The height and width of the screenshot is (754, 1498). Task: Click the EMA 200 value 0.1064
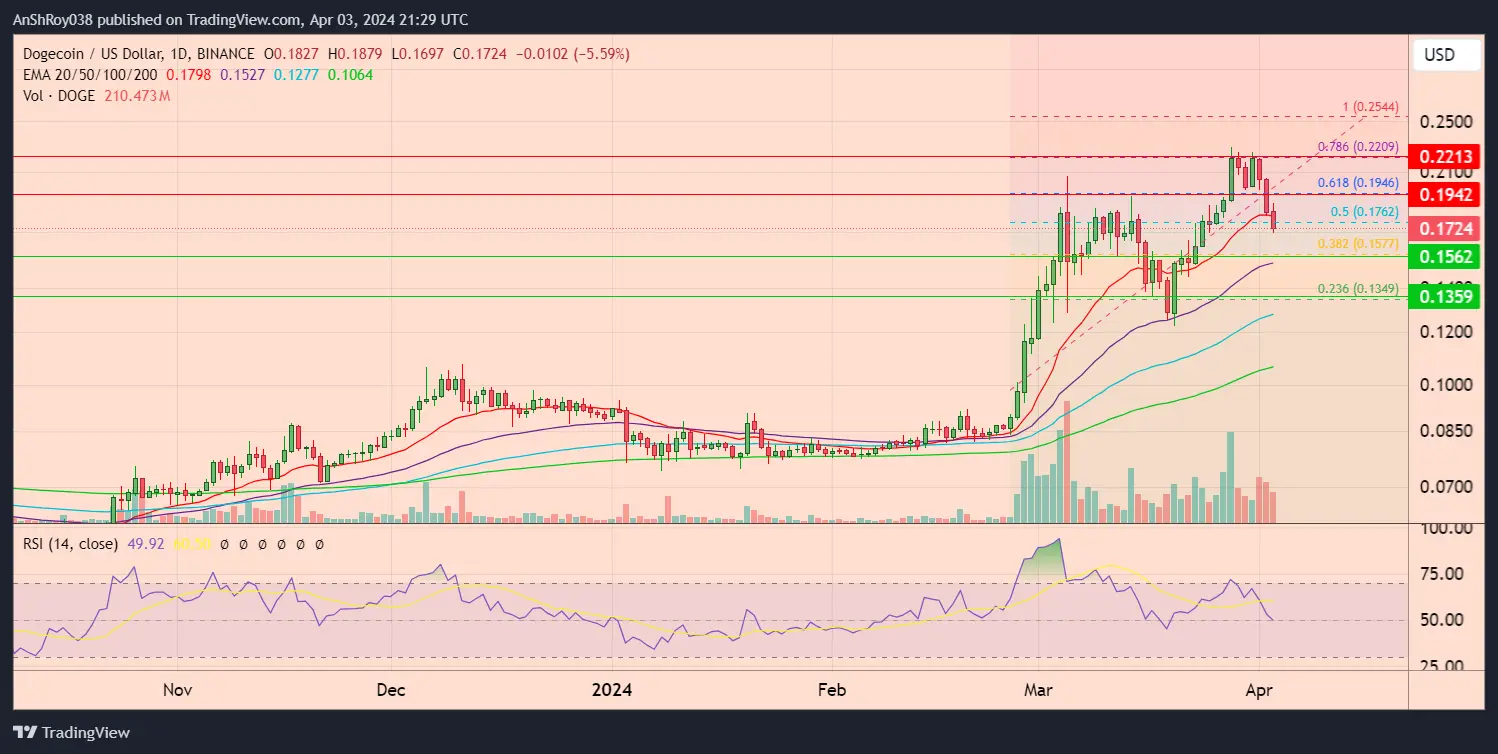(x=349, y=75)
